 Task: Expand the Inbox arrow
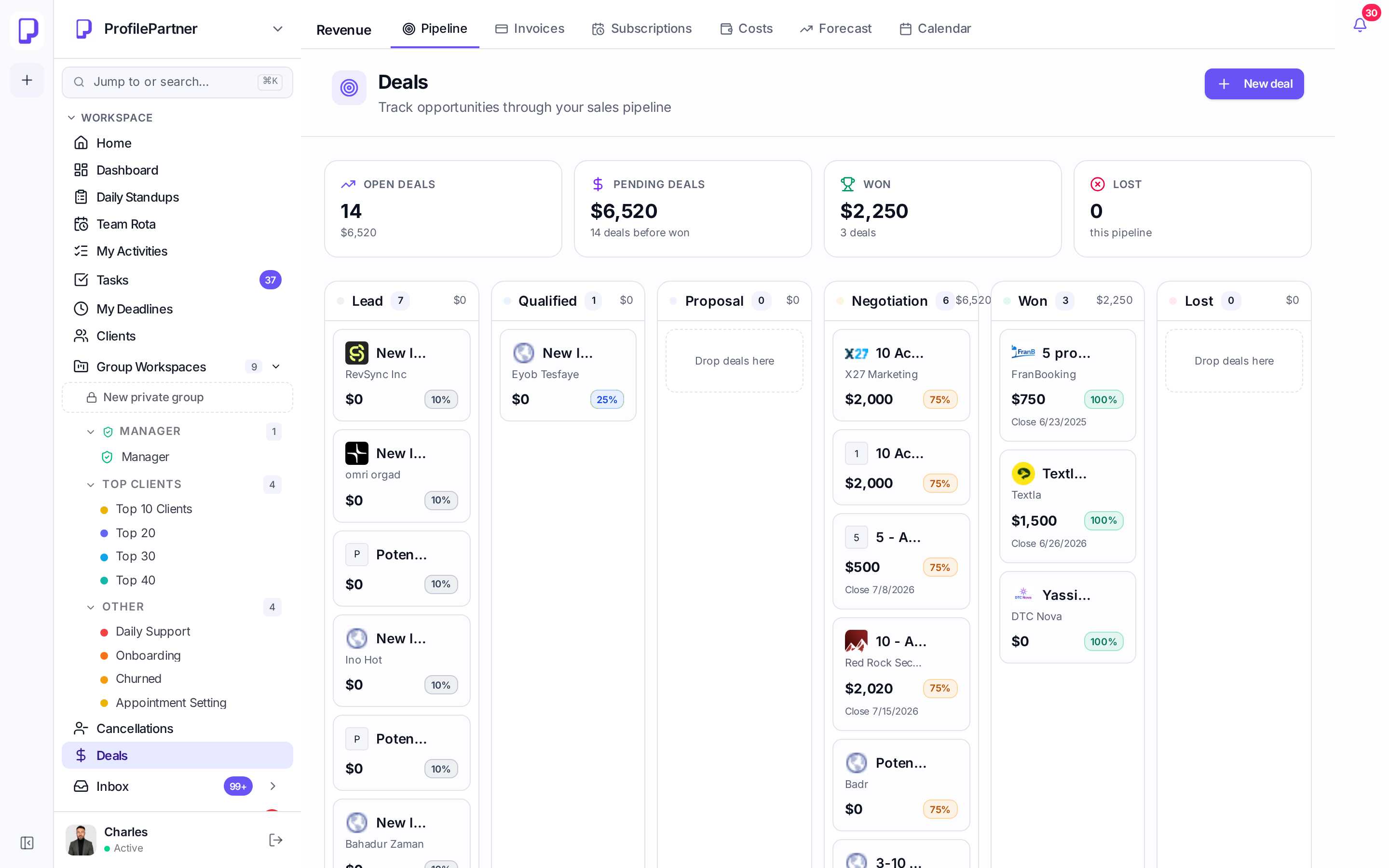(272, 786)
